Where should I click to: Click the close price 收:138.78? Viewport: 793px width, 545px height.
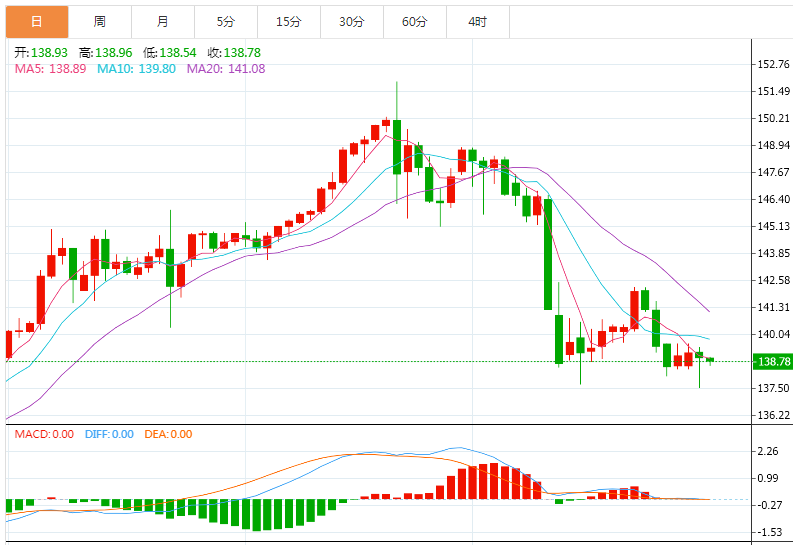234,53
